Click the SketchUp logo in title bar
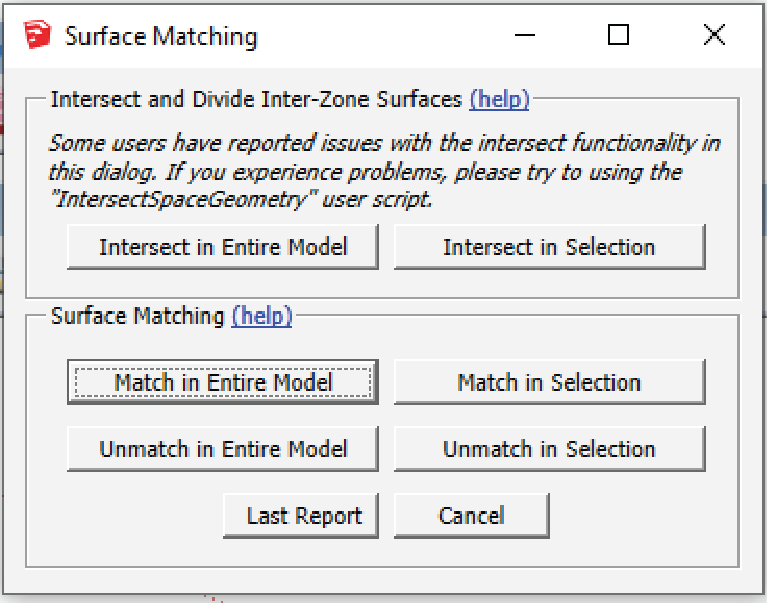767x603 pixels. point(37,37)
